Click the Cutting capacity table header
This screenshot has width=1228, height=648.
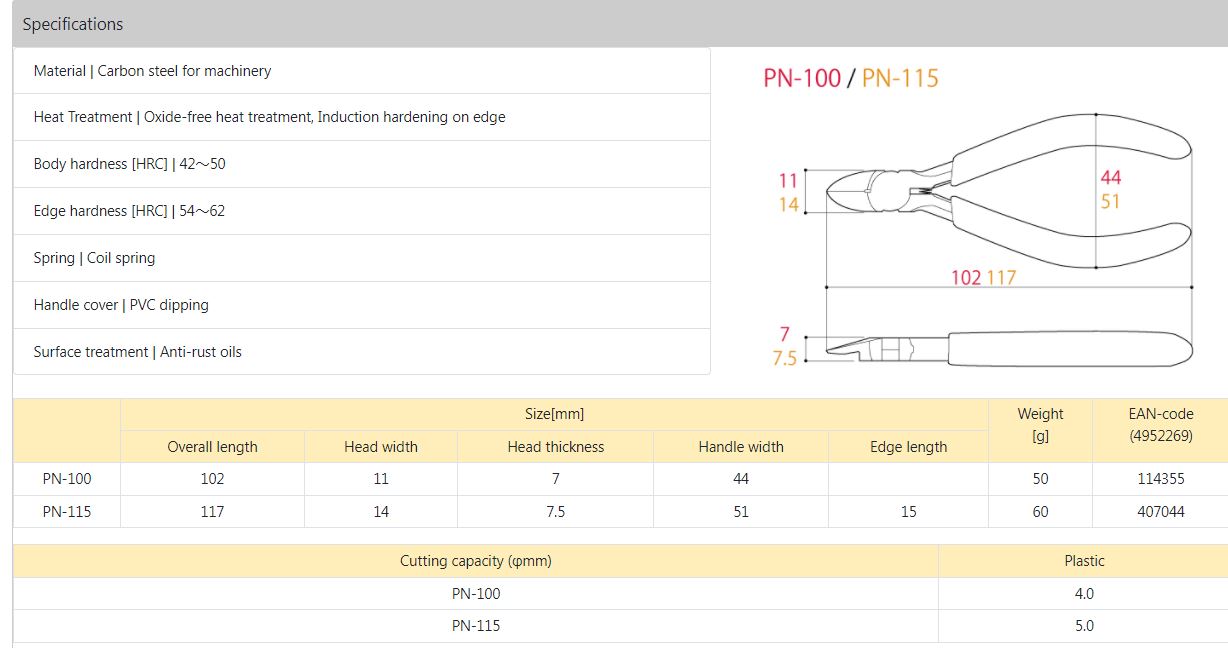click(x=476, y=561)
